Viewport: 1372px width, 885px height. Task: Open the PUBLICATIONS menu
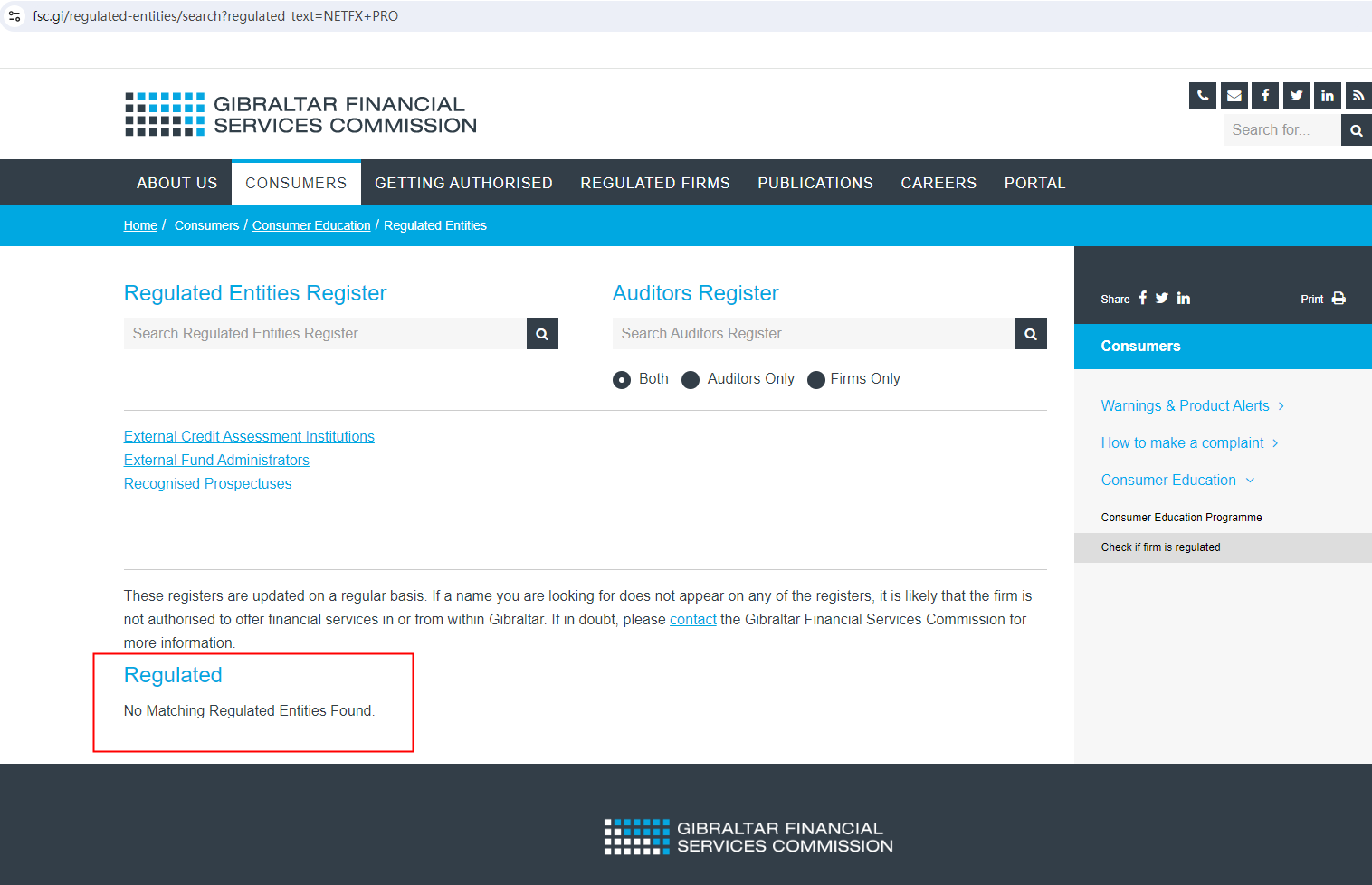click(815, 183)
